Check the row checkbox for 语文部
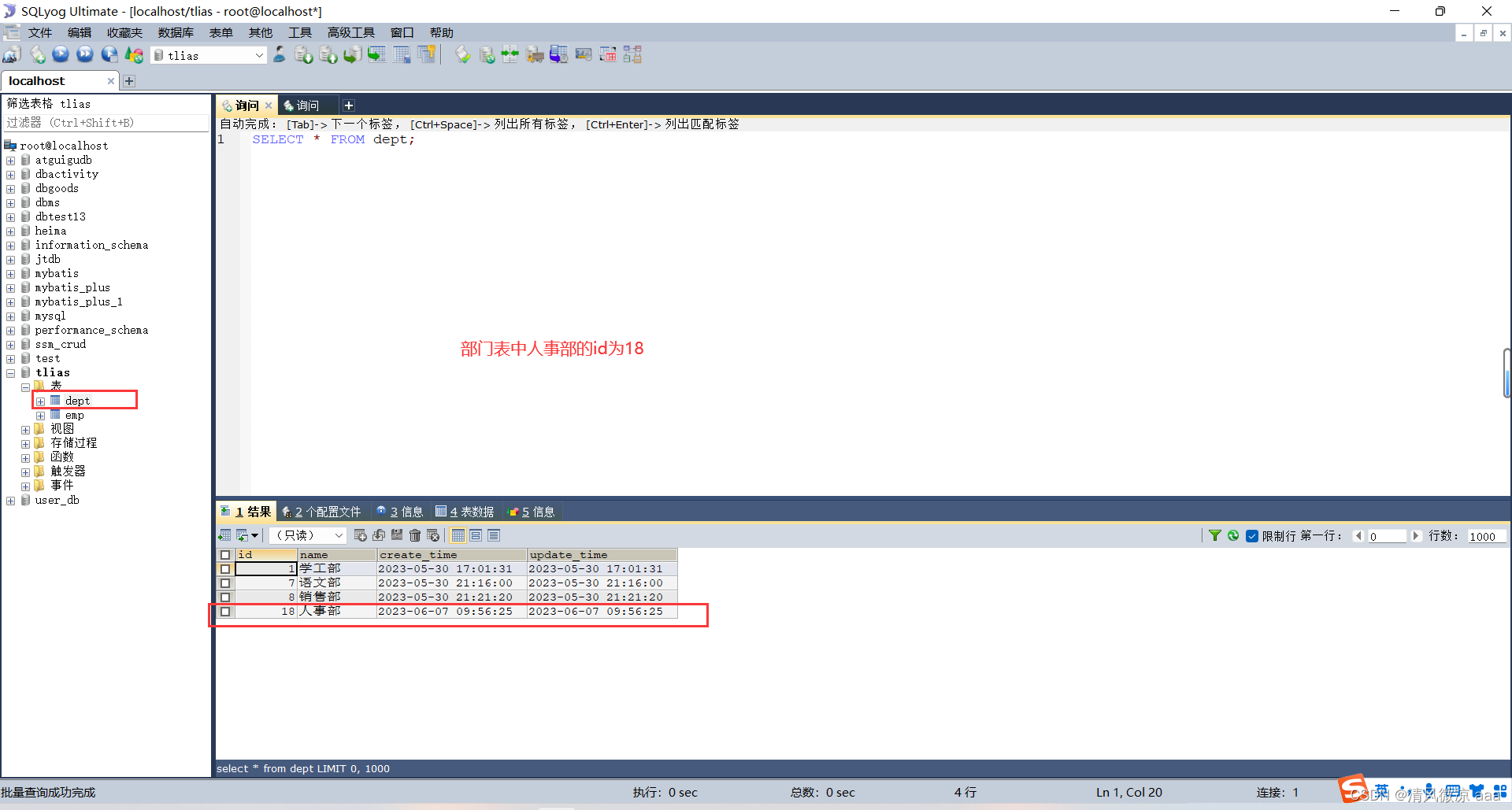The width and height of the screenshot is (1512, 810). (225, 583)
